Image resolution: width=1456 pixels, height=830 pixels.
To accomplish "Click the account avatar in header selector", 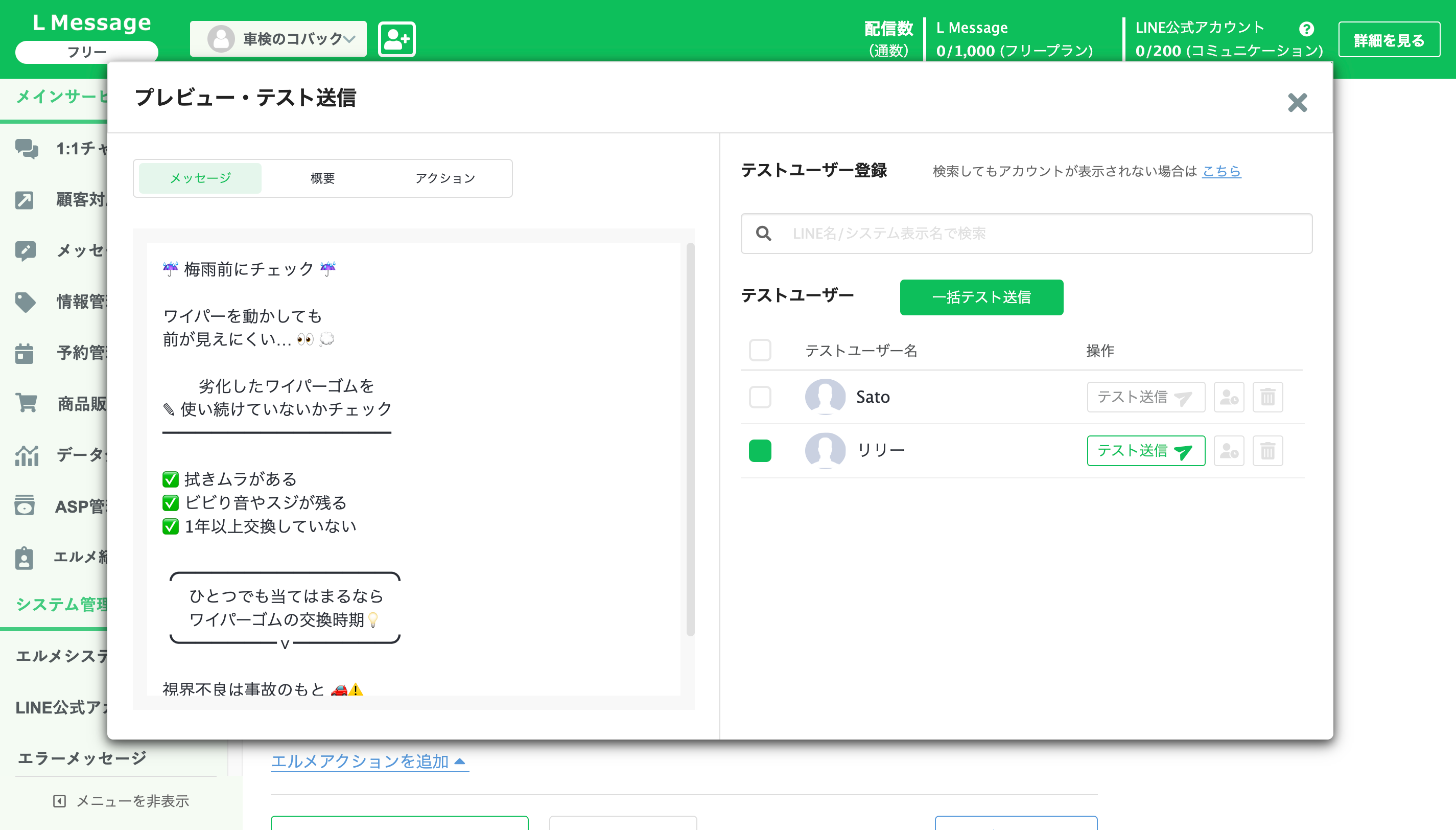I will 221,39.
